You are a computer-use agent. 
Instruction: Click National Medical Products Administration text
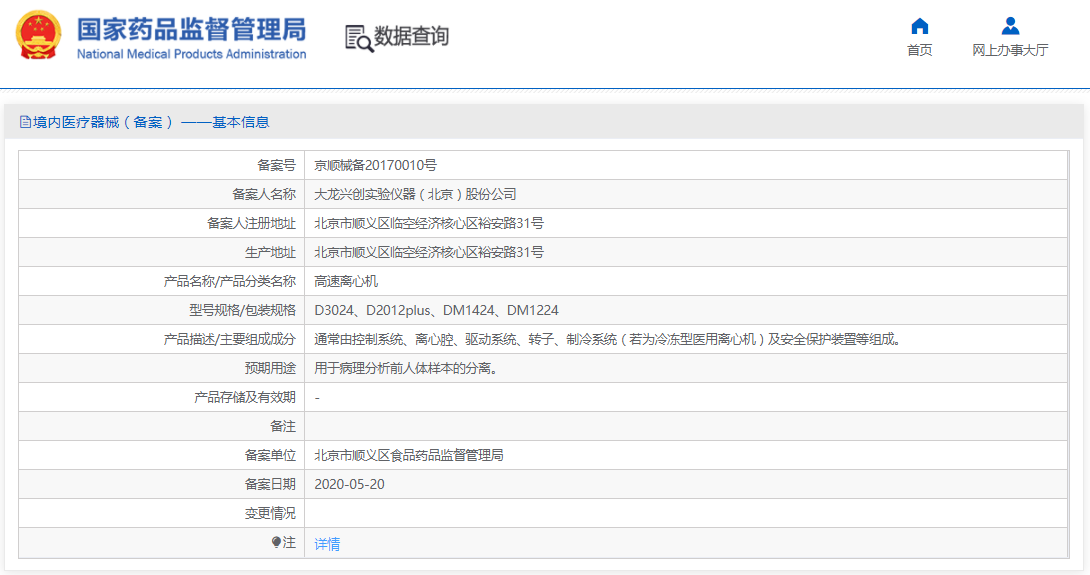pyautogui.click(x=191, y=54)
